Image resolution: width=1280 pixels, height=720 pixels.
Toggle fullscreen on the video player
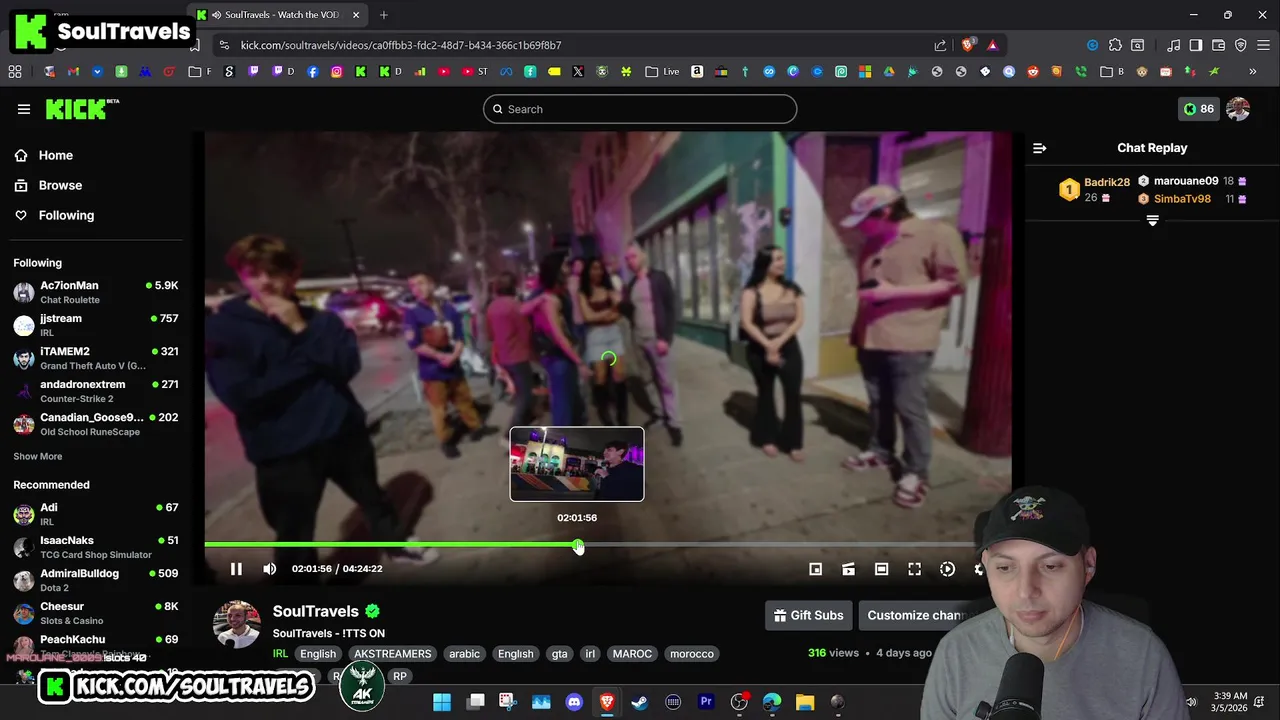[x=914, y=569]
